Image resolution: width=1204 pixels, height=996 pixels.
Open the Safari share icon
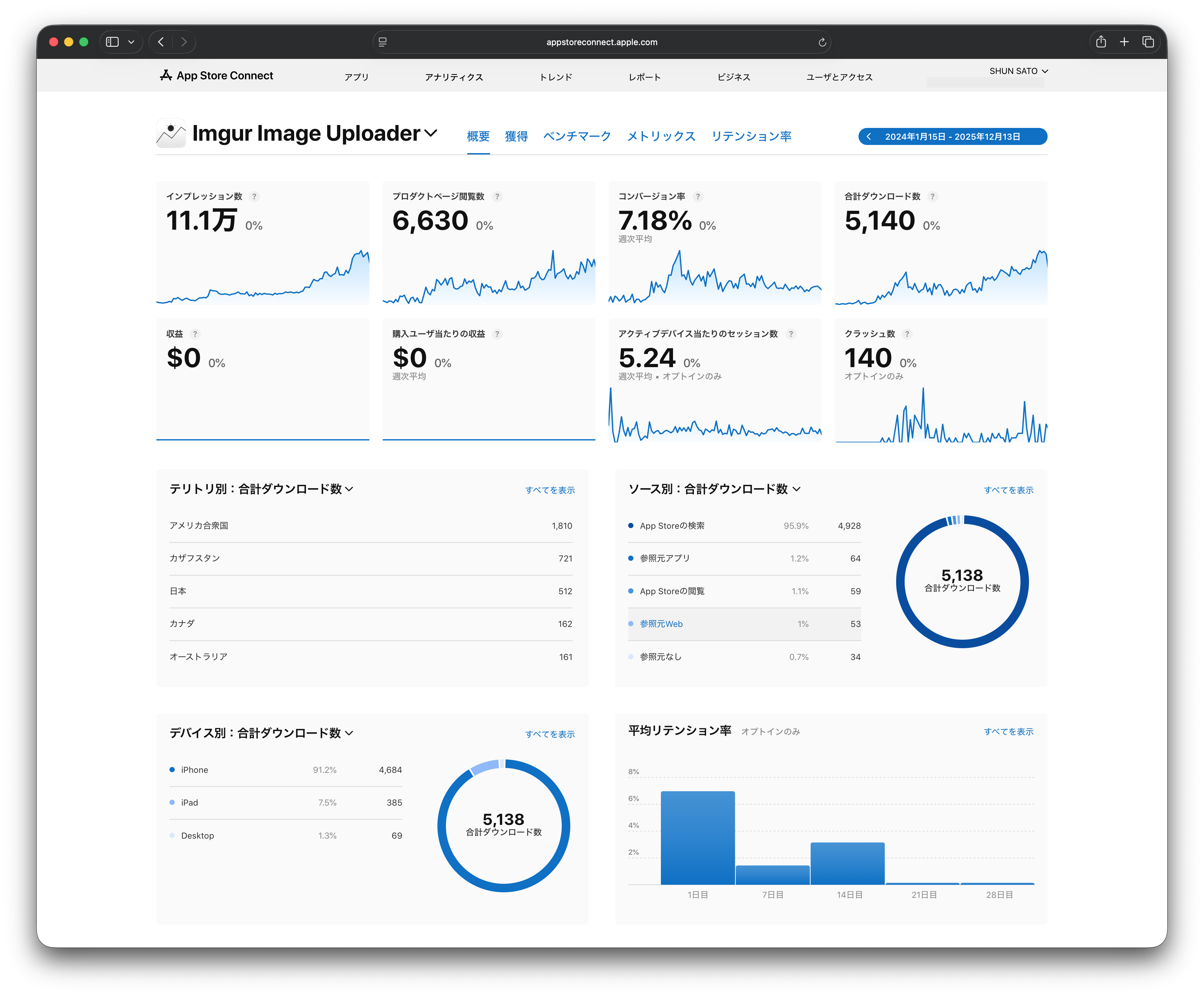pyautogui.click(x=1100, y=42)
